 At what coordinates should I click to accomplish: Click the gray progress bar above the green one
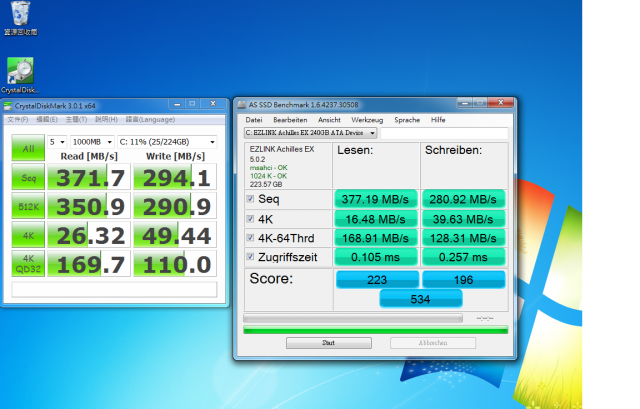(353, 318)
